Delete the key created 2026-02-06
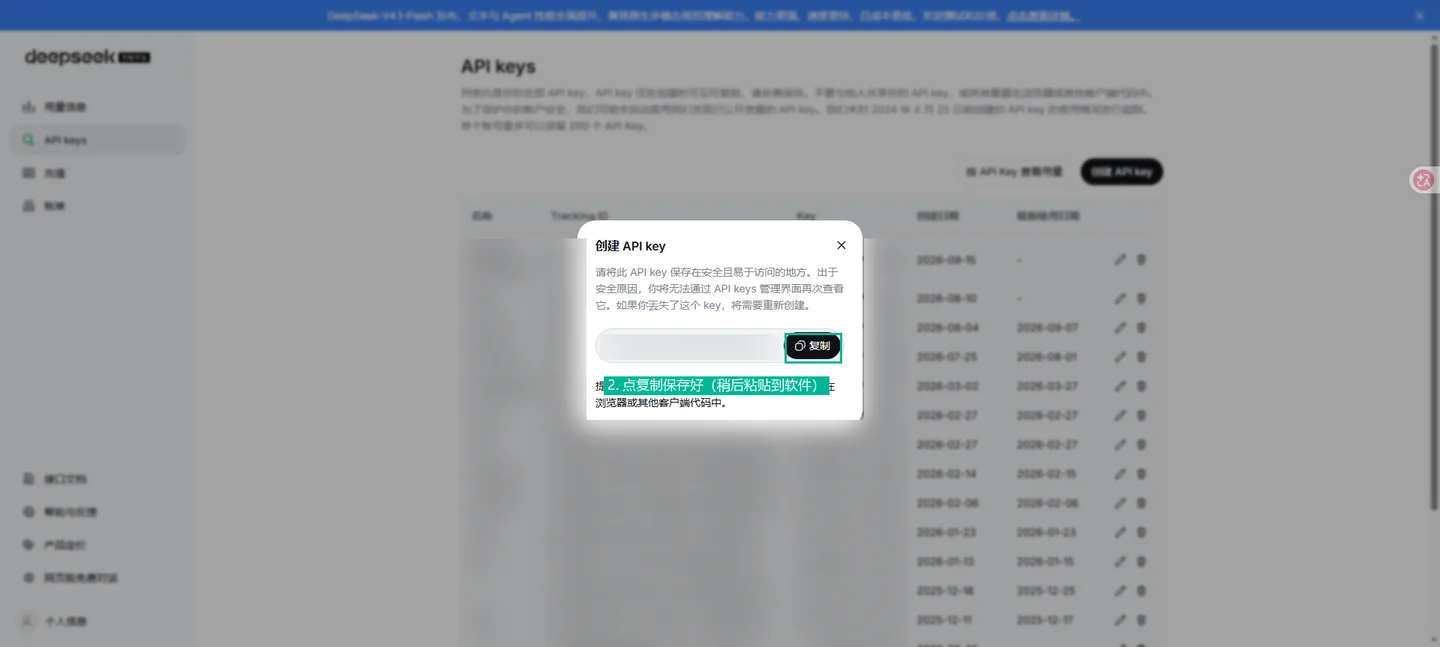This screenshot has width=1440, height=647. pos(1141,503)
